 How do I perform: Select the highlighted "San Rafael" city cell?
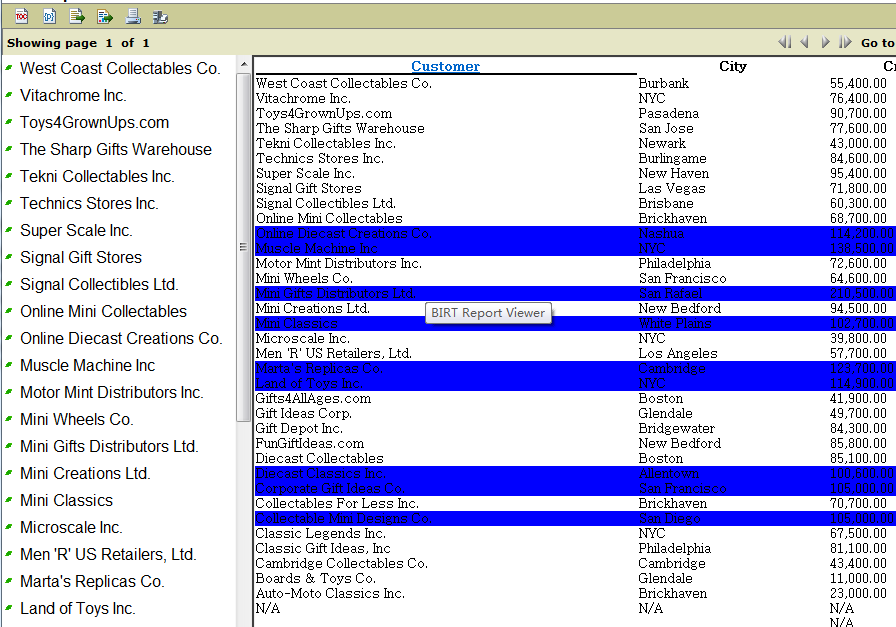(x=670, y=293)
